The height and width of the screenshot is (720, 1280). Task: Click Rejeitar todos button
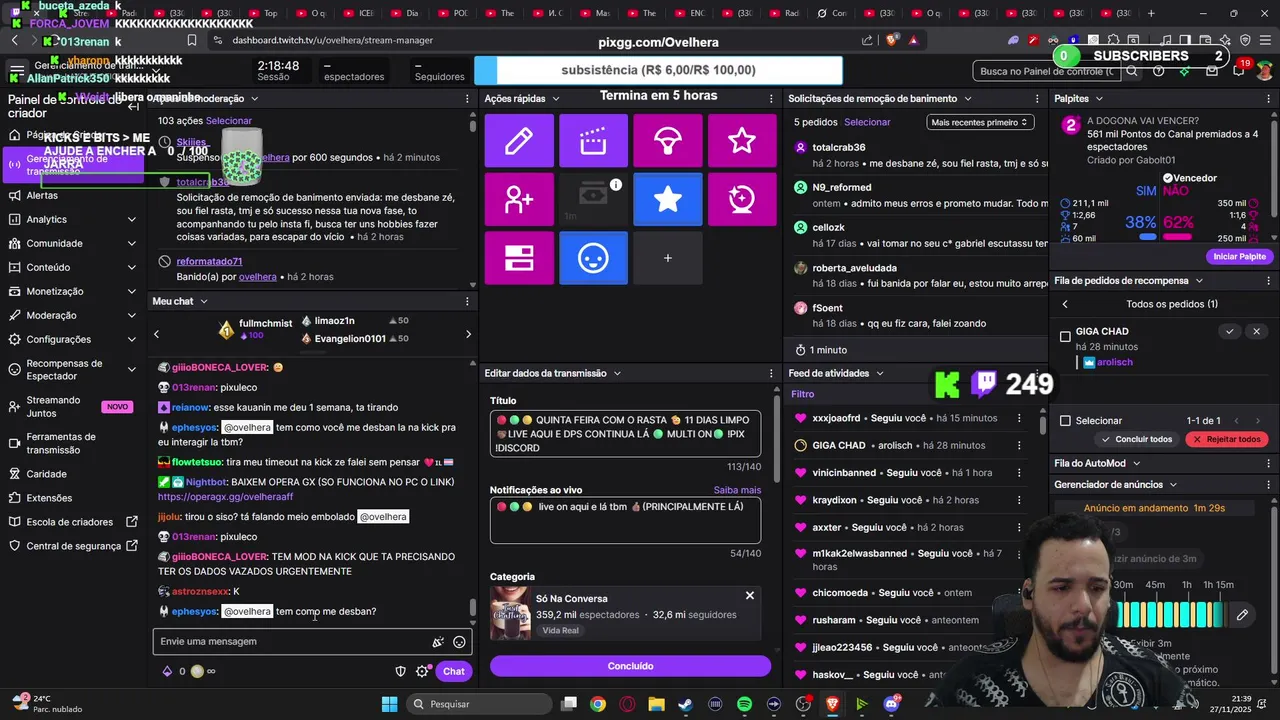[x=1226, y=439]
